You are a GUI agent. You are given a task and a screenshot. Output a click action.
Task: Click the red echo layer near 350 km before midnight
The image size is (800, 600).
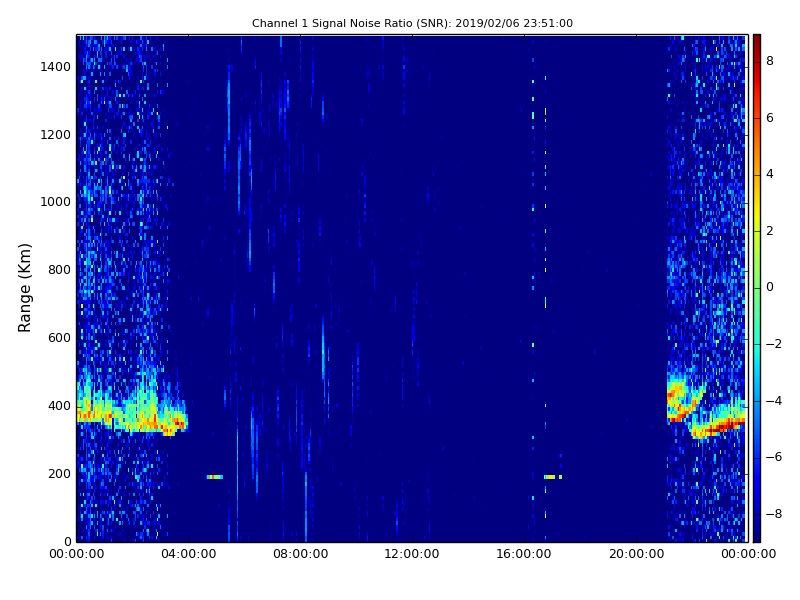724,425
